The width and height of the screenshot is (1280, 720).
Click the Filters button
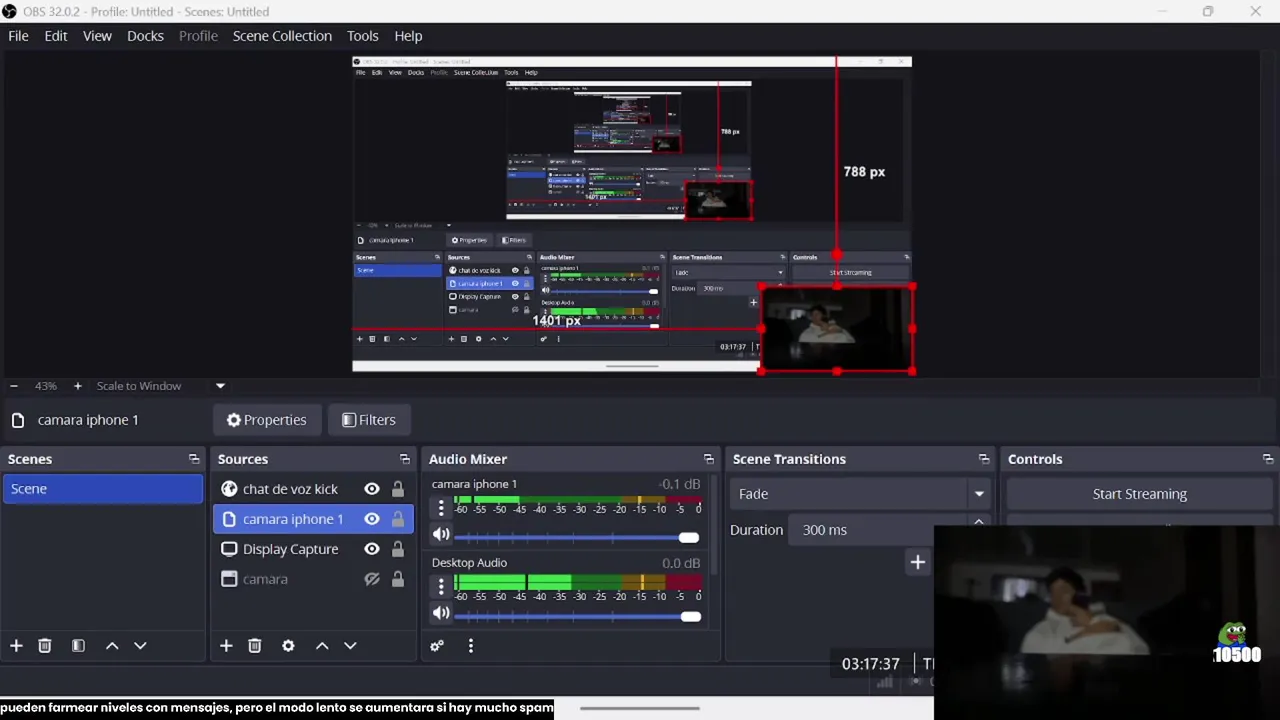[x=369, y=420]
